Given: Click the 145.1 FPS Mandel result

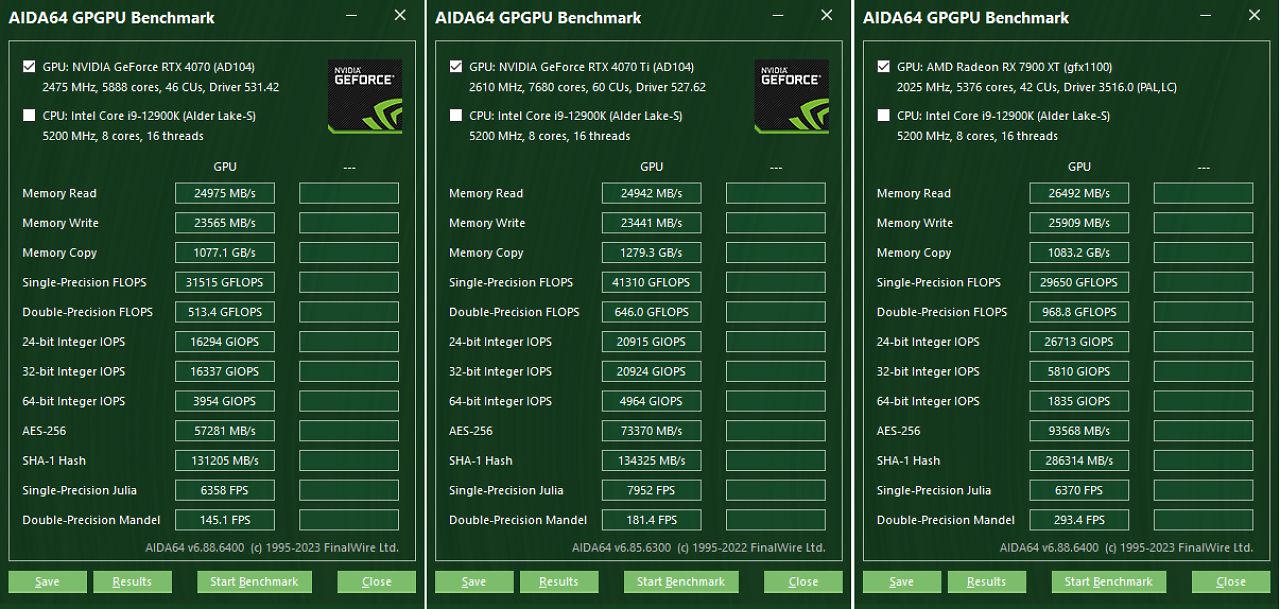Looking at the screenshot, I should (225, 520).
